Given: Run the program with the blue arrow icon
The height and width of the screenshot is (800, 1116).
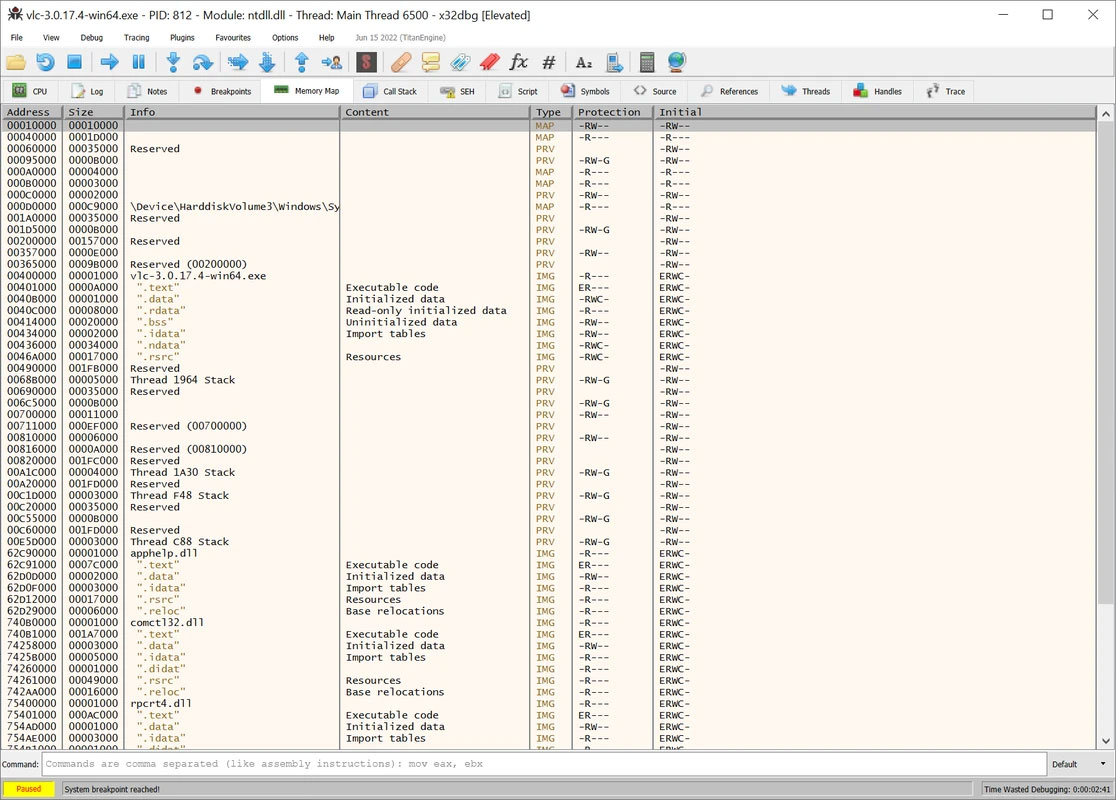Looking at the screenshot, I should click(x=110, y=62).
